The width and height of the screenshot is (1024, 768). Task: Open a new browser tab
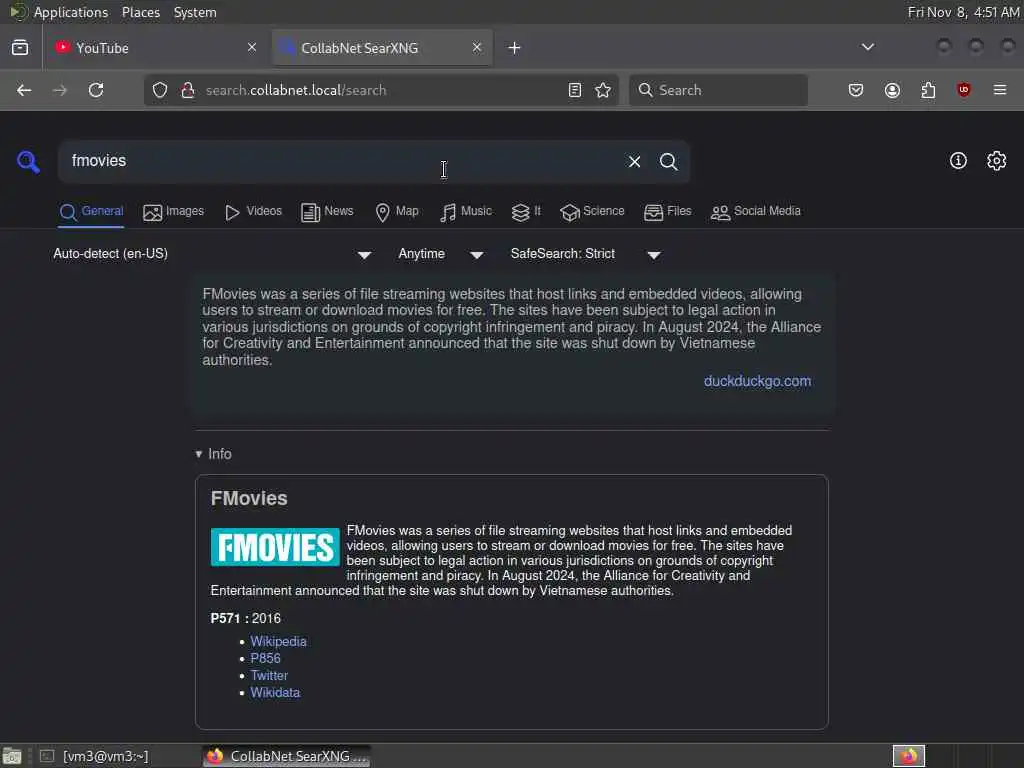point(515,48)
